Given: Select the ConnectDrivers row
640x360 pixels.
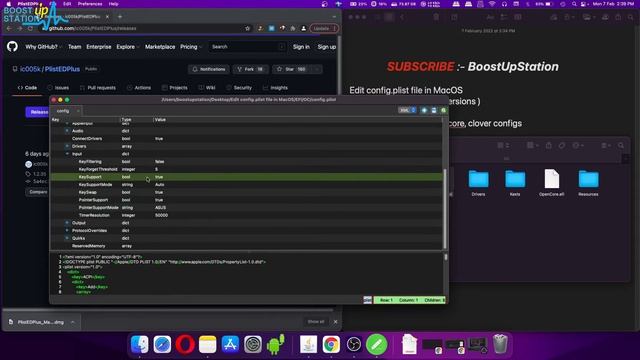Looking at the screenshot, I should [247, 138].
